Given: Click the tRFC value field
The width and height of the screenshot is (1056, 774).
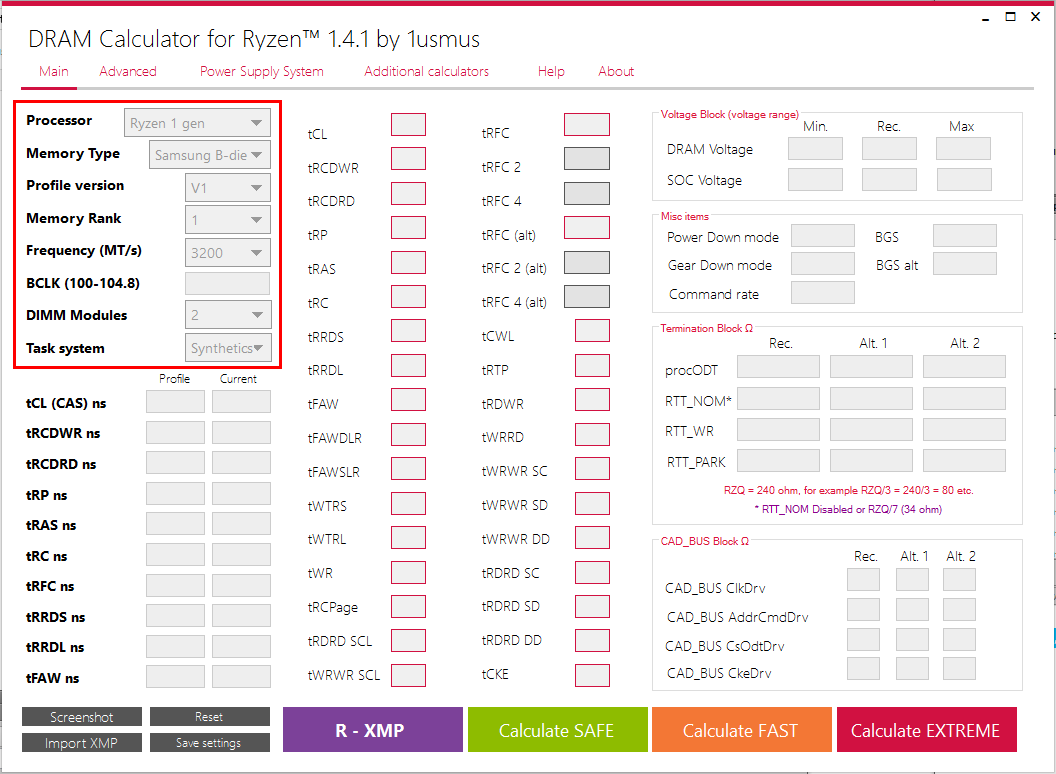Looking at the screenshot, I should pos(587,125).
